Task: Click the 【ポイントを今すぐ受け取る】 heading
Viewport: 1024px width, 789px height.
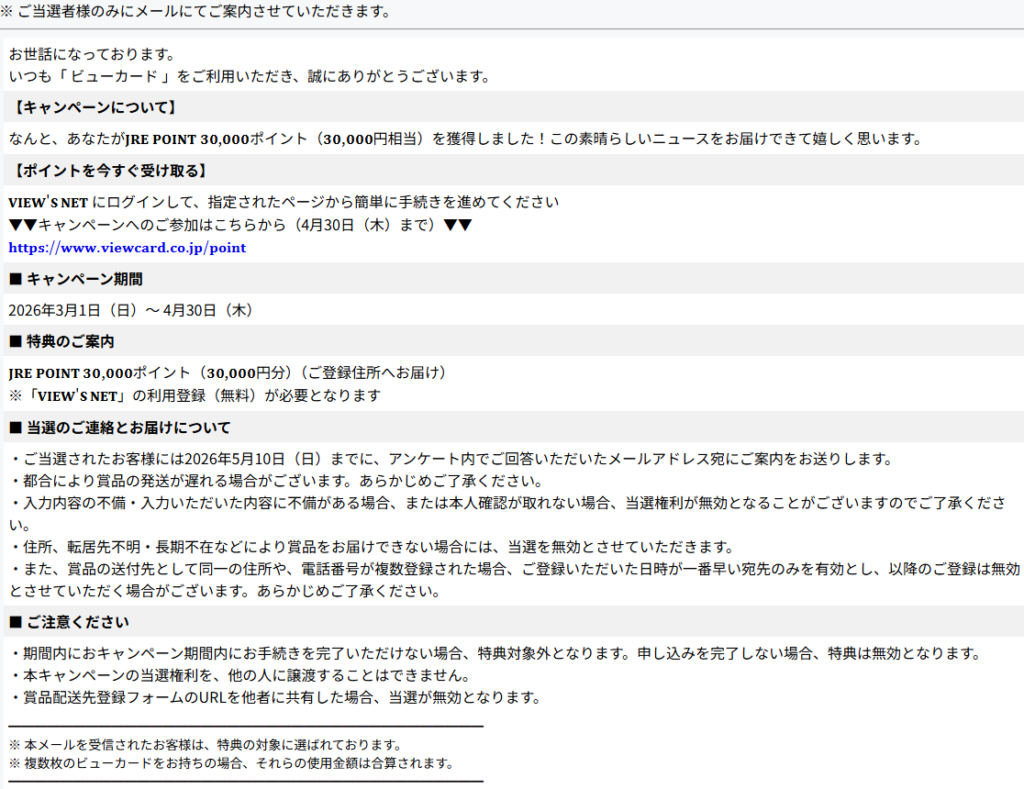Action: click(108, 170)
